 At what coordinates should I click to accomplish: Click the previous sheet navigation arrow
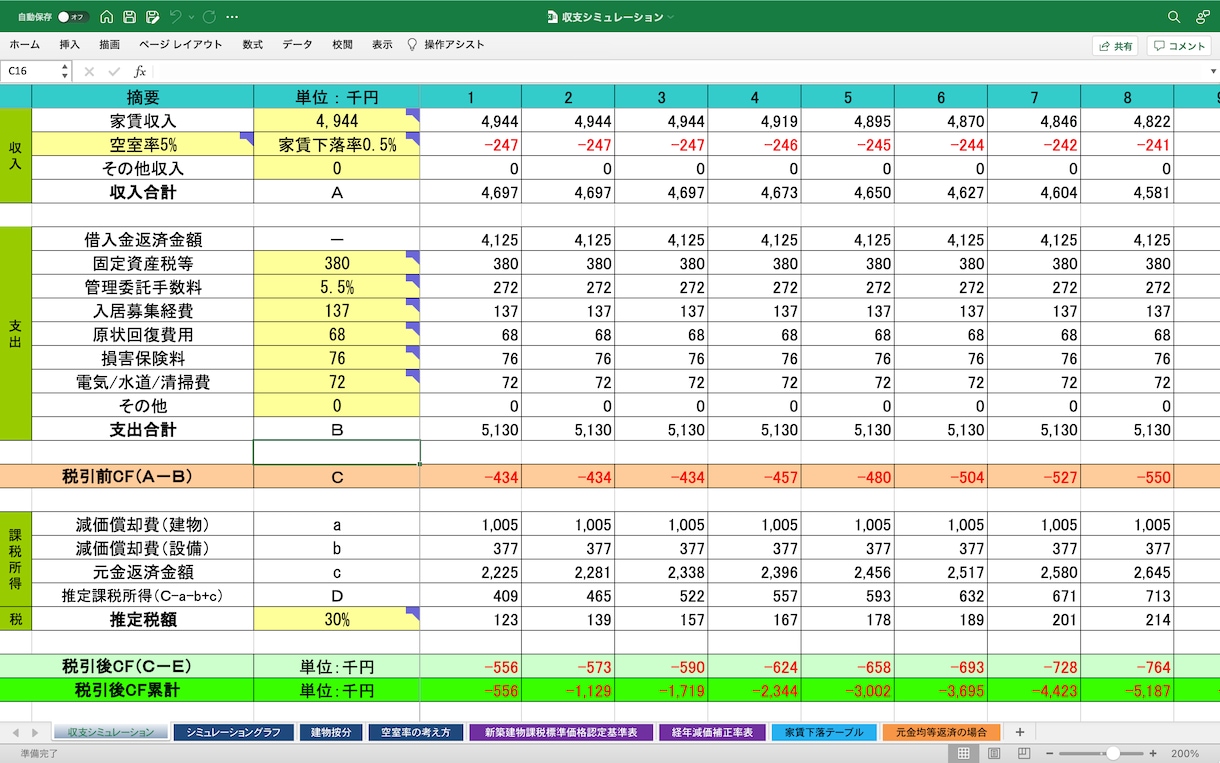click(14, 733)
